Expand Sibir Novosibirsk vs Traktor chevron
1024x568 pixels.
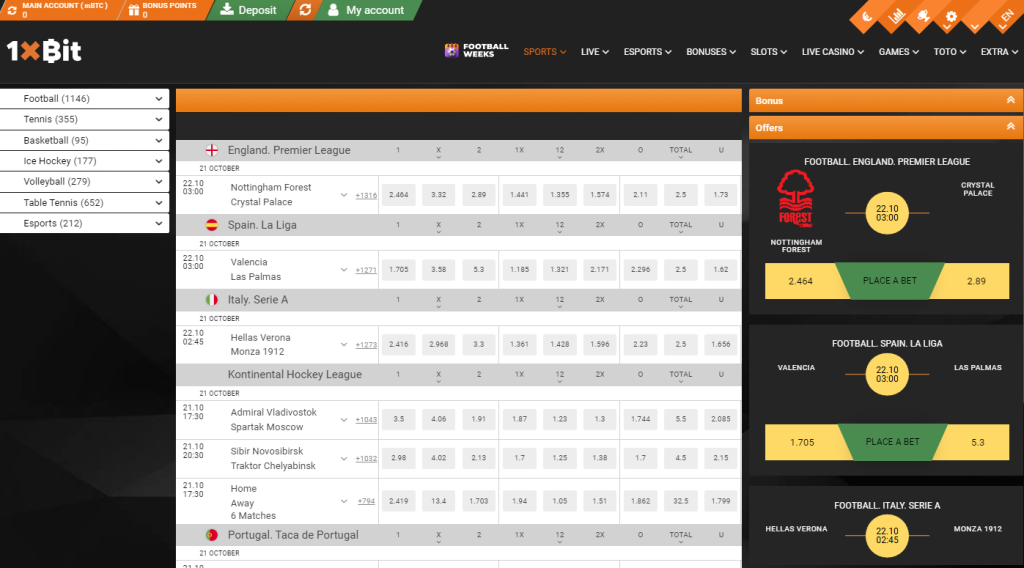point(344,458)
